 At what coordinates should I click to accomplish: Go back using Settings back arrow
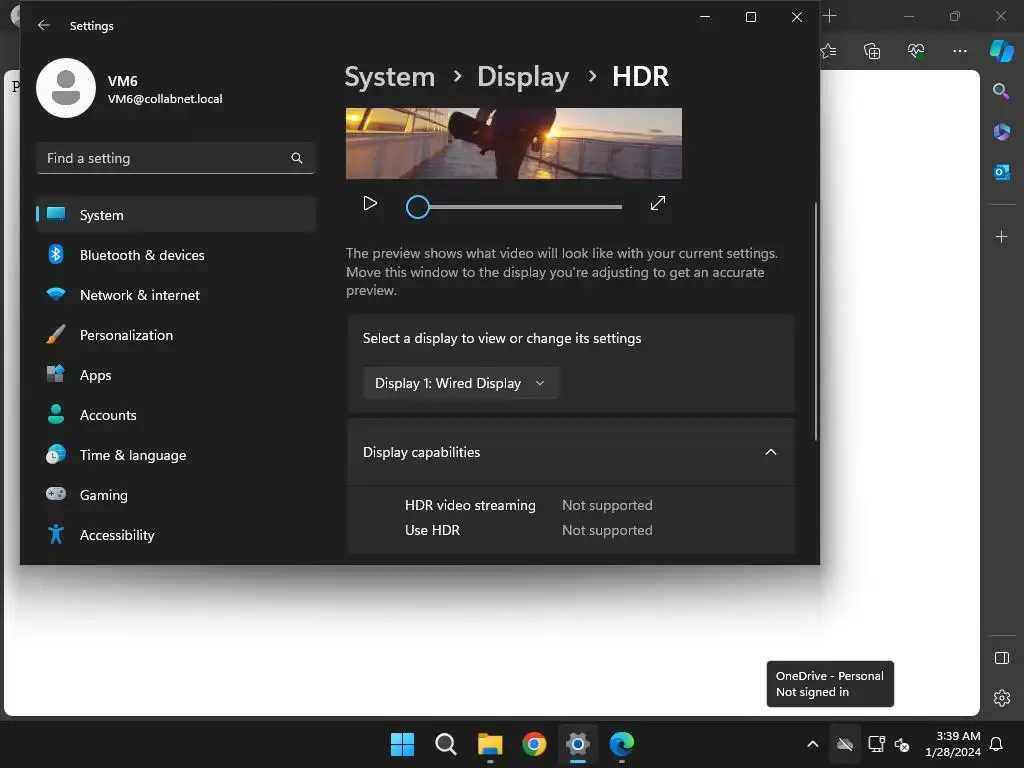pos(44,25)
